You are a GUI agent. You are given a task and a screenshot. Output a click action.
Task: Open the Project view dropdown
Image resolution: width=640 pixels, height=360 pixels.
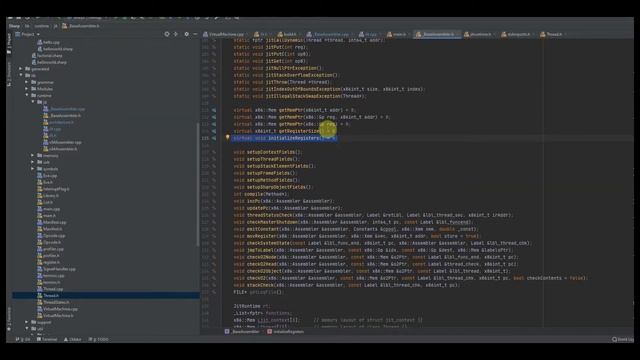tap(28, 34)
